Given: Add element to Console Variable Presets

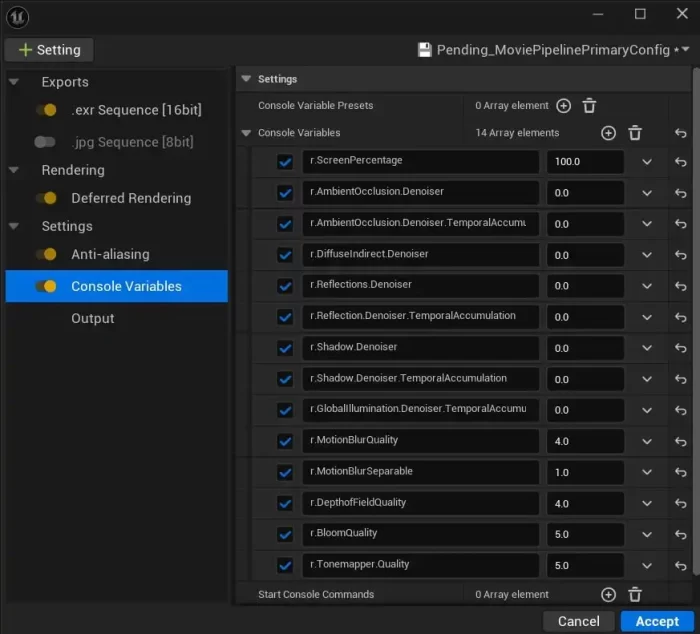Looking at the screenshot, I should 563,106.
